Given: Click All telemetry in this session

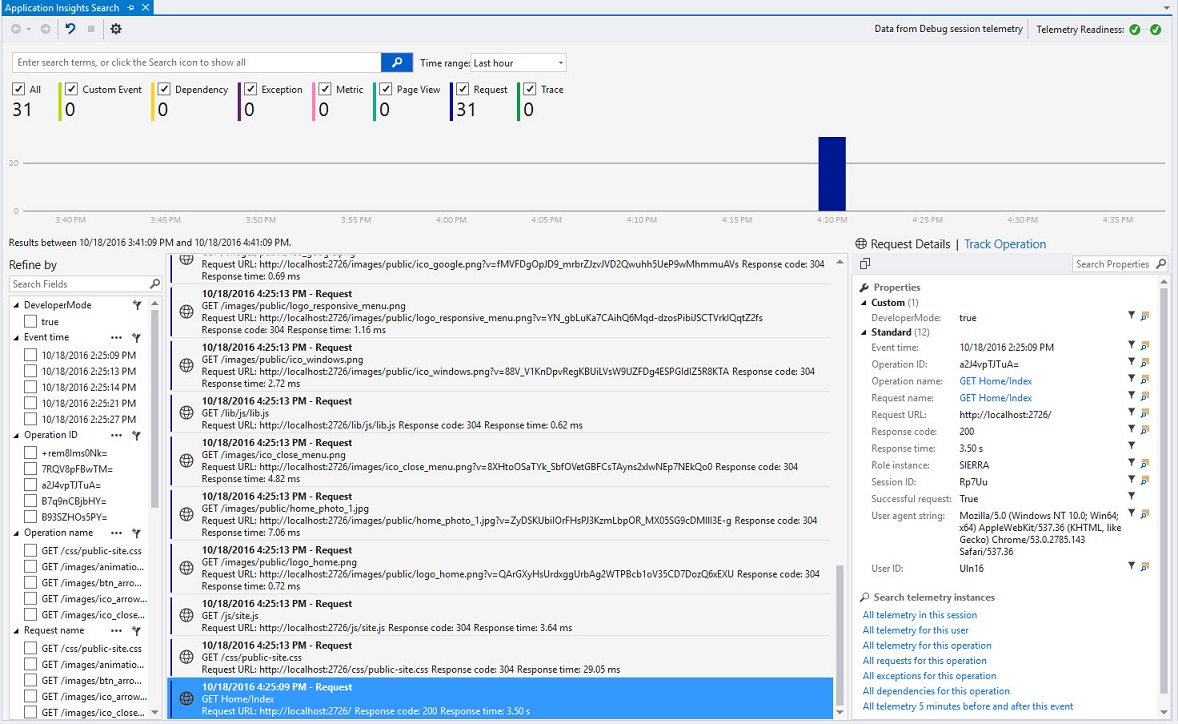Looking at the screenshot, I should [x=920, y=614].
